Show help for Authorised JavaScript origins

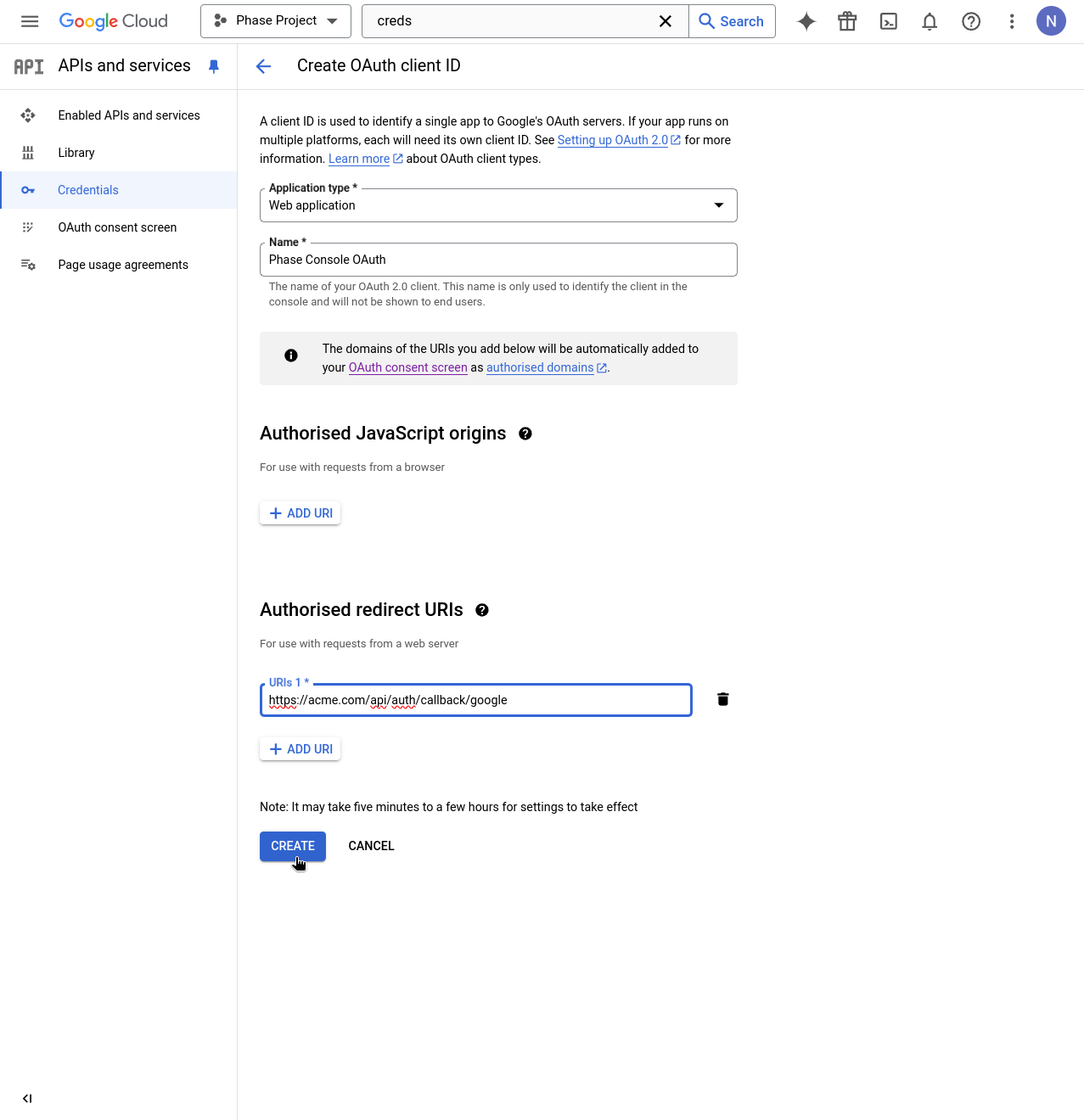(x=525, y=434)
